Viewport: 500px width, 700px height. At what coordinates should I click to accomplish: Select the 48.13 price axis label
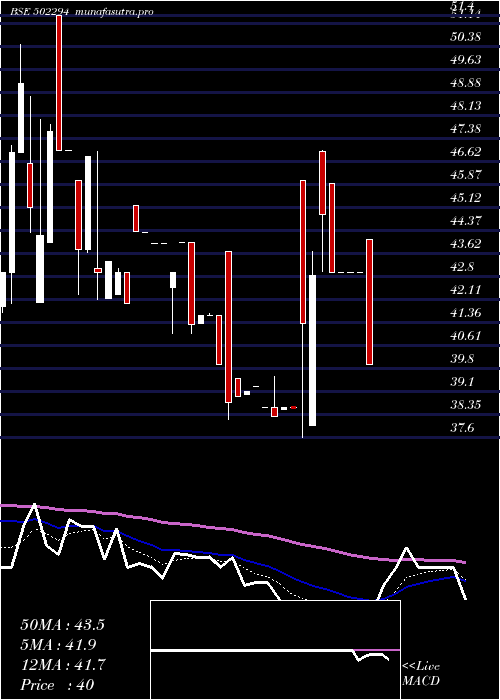pos(466,106)
